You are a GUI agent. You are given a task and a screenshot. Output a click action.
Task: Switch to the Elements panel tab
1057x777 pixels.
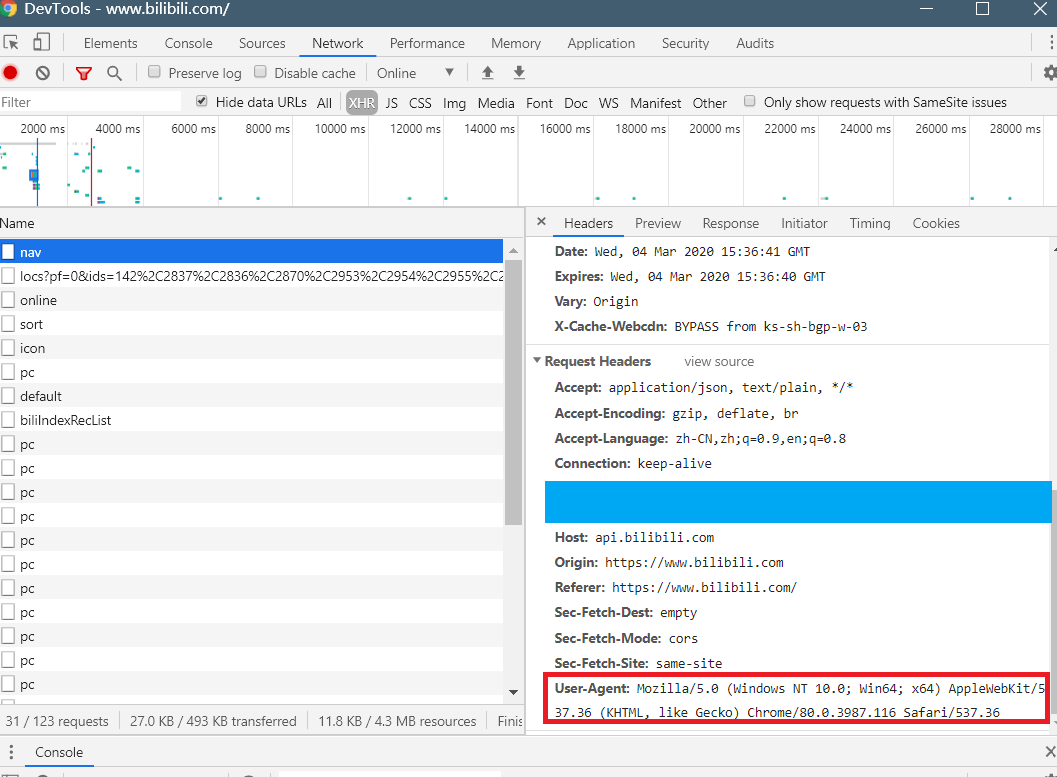tap(111, 43)
